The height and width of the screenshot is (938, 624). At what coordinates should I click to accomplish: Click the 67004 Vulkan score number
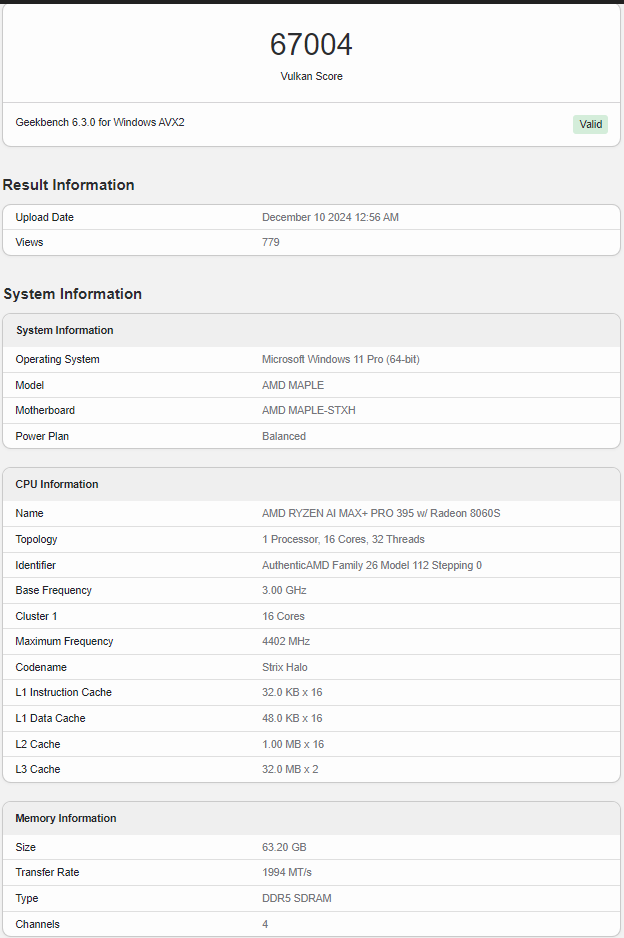(311, 45)
